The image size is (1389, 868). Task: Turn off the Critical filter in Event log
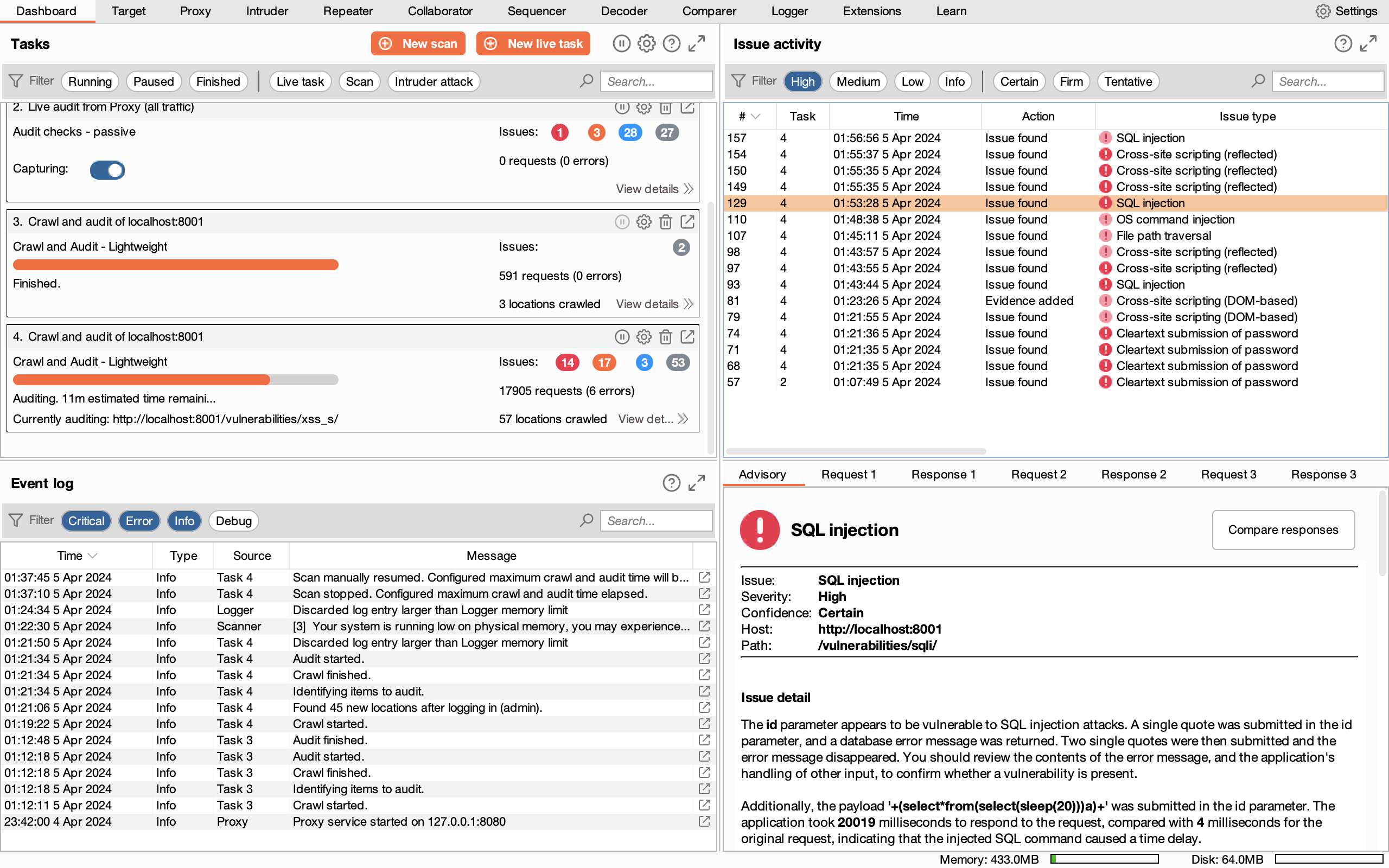86,520
